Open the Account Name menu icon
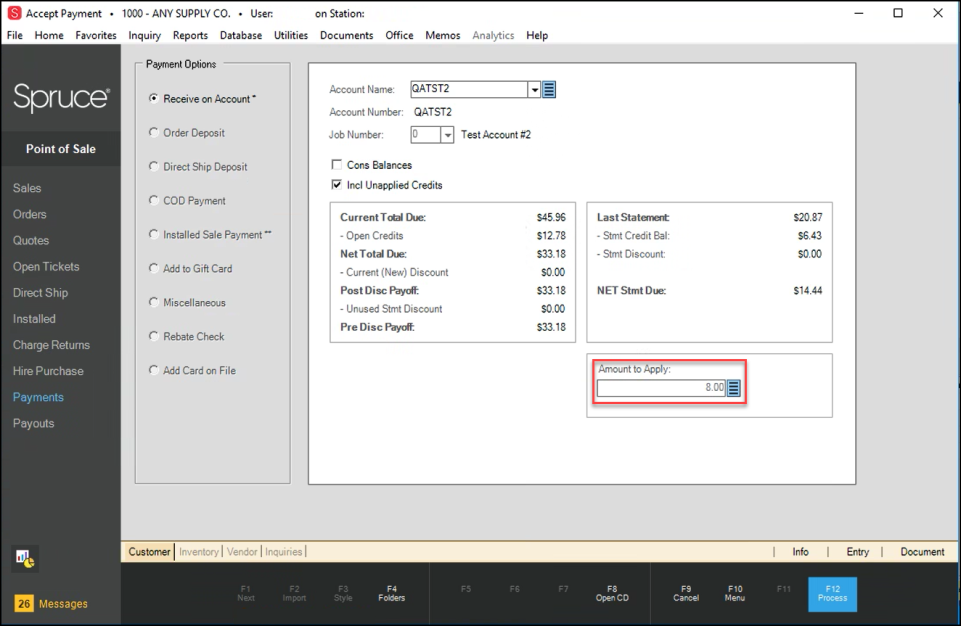The height and width of the screenshot is (626, 961). coord(549,90)
